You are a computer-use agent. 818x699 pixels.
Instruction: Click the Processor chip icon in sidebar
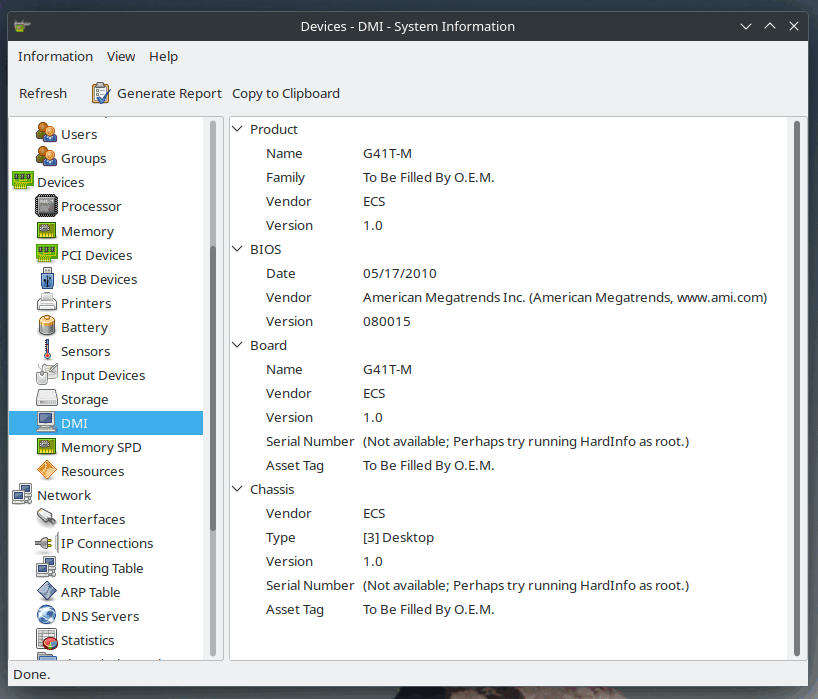point(46,206)
